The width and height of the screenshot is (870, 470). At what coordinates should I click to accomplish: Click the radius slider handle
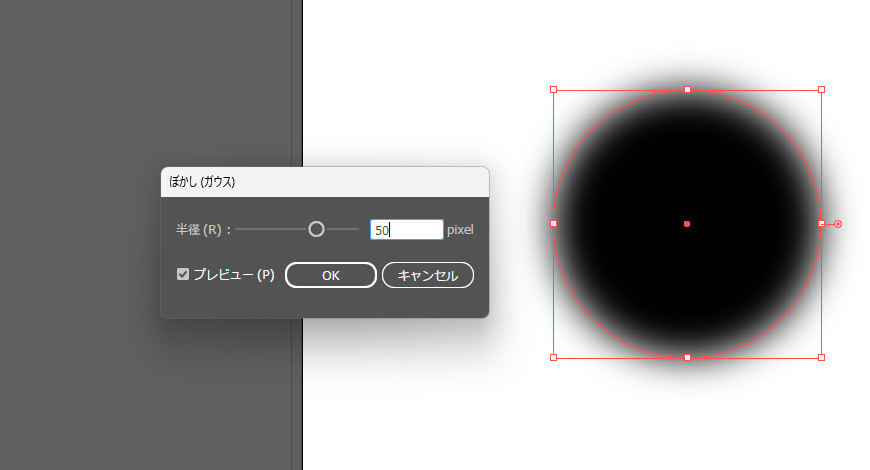coord(316,229)
